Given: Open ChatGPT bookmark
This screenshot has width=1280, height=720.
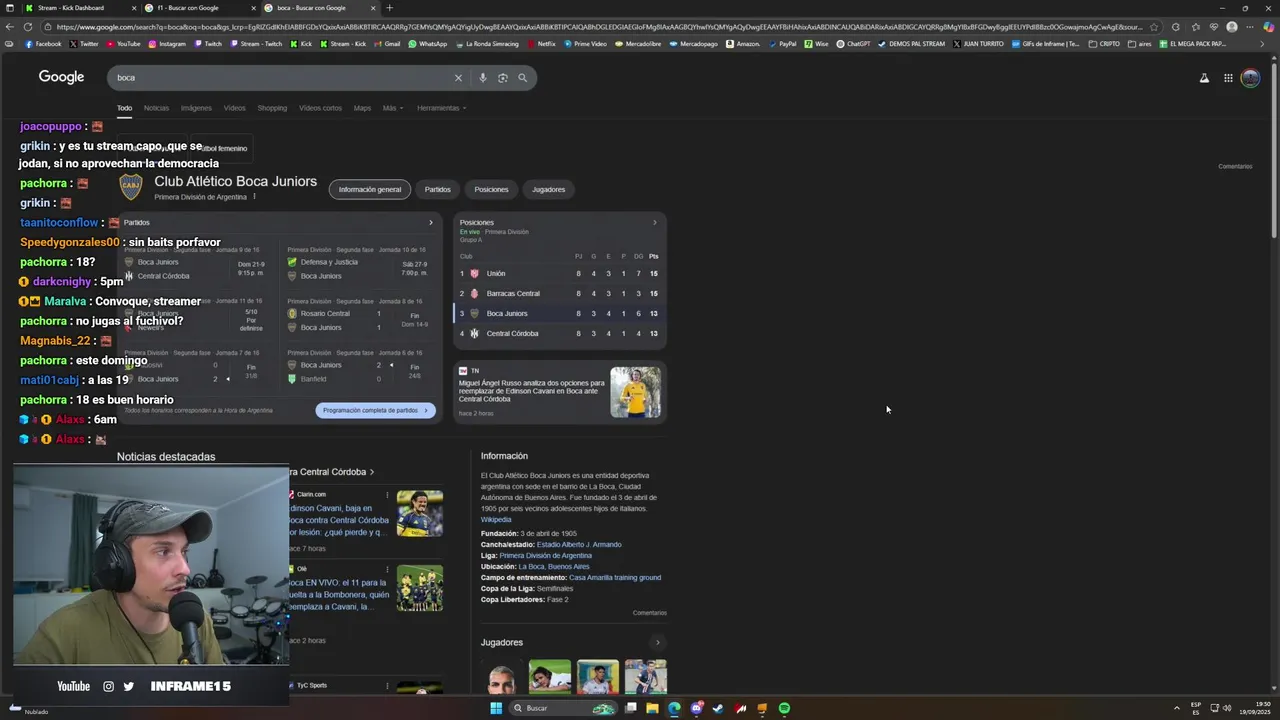Looking at the screenshot, I should click(x=853, y=44).
